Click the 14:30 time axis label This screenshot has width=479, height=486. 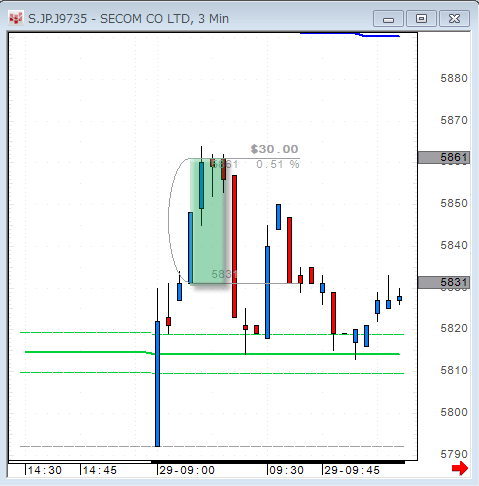[x=45, y=470]
